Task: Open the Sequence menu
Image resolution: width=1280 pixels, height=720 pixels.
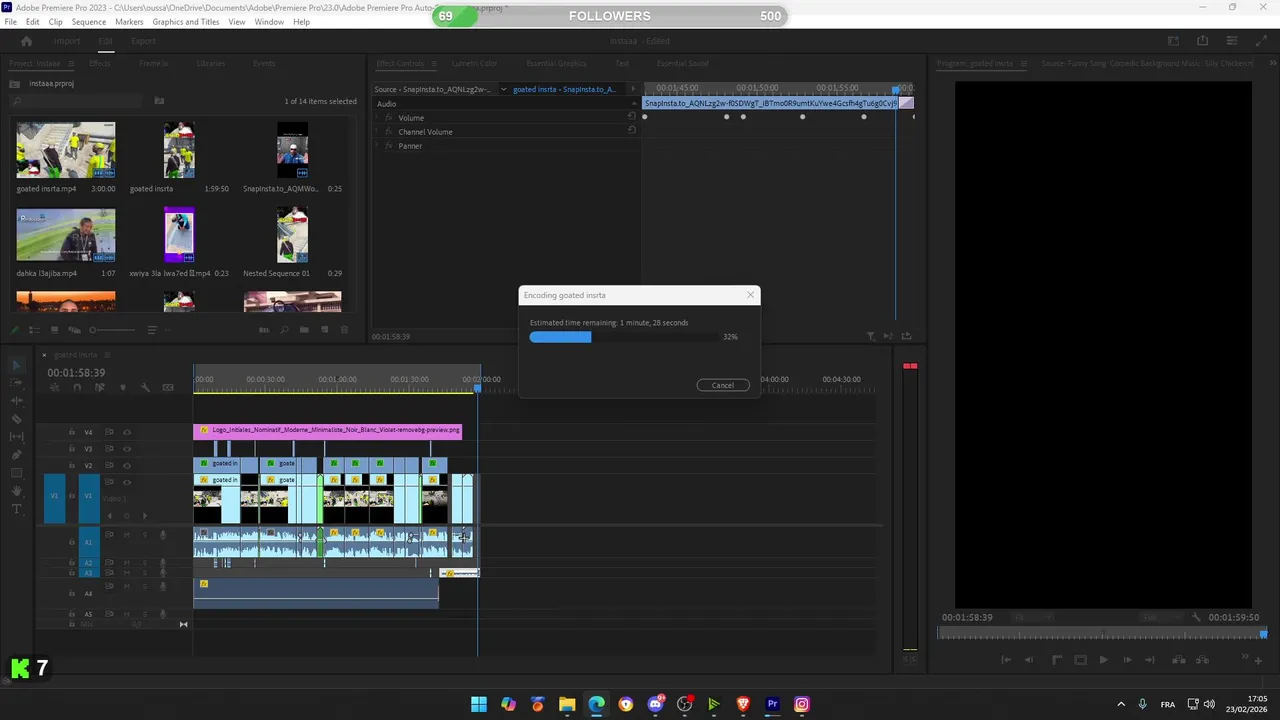Action: (89, 22)
